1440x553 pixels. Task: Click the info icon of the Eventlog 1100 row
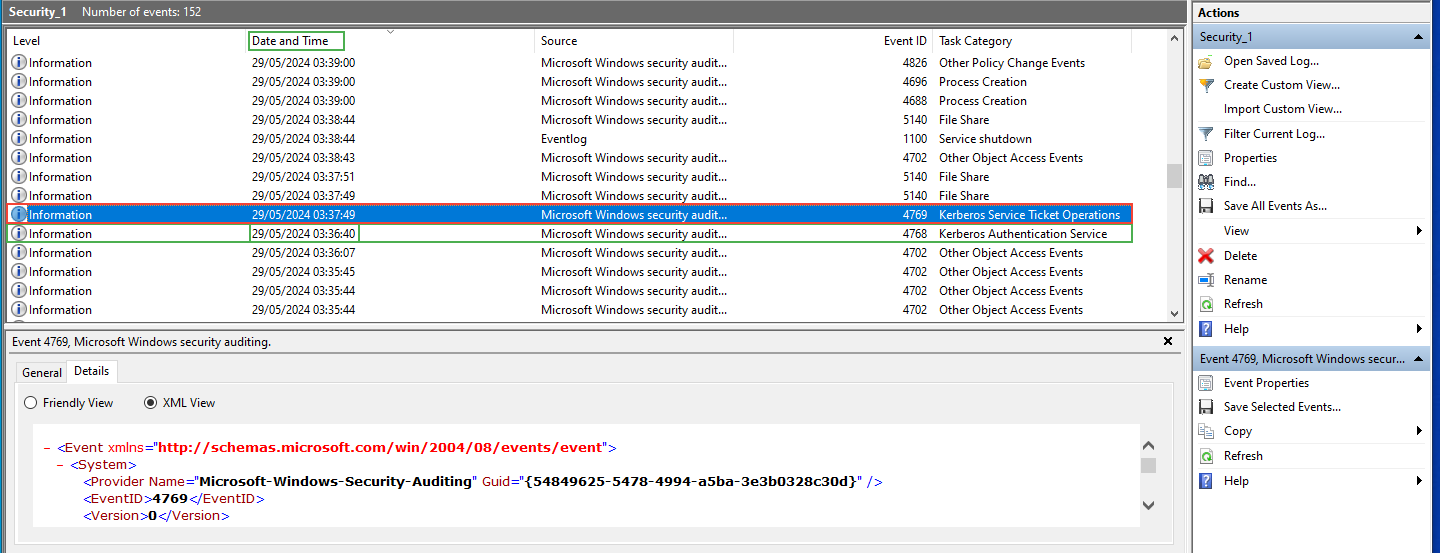point(19,139)
